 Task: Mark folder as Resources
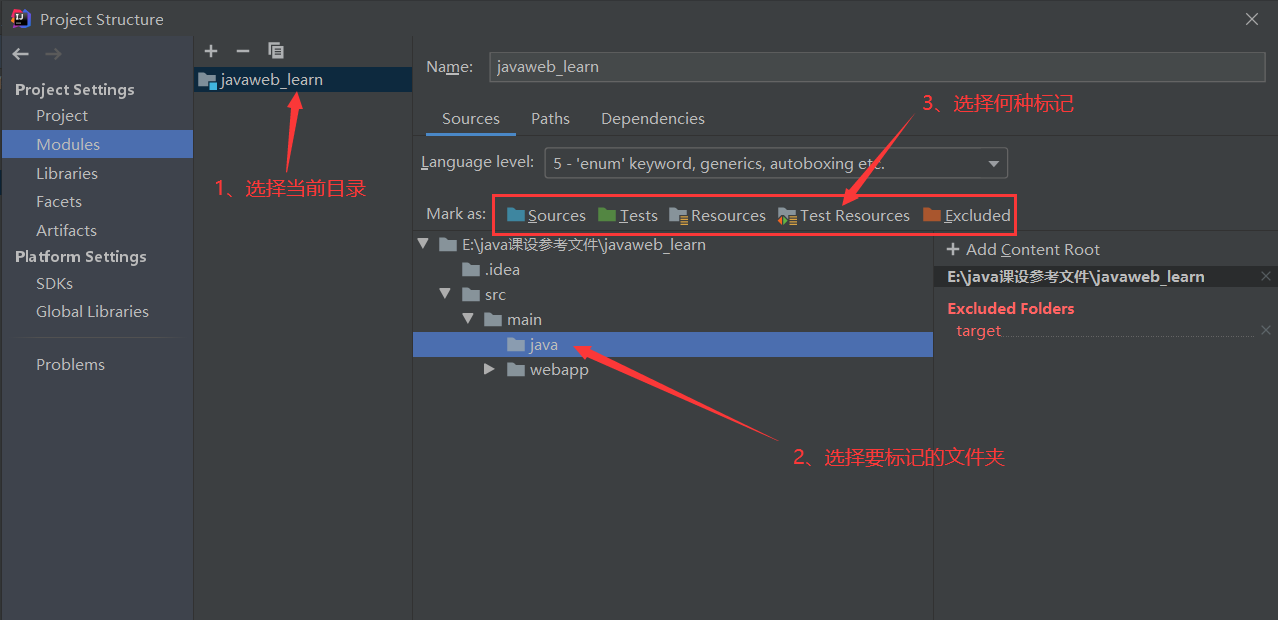click(717, 215)
